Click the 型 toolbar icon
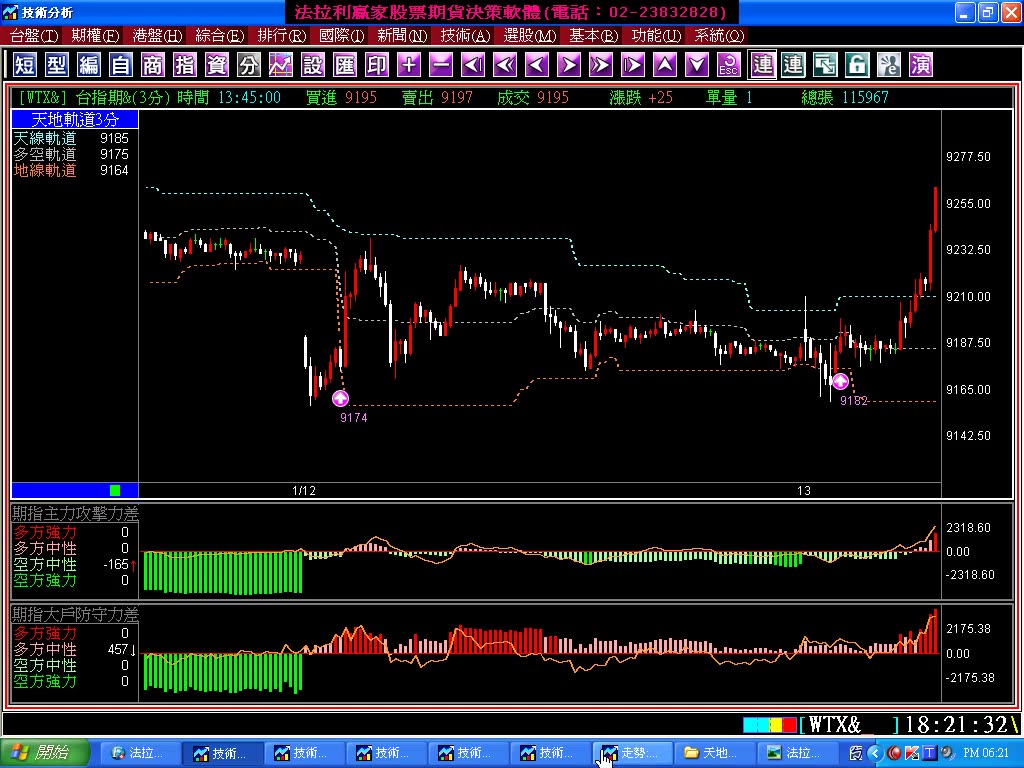This screenshot has width=1024, height=768. tap(57, 65)
